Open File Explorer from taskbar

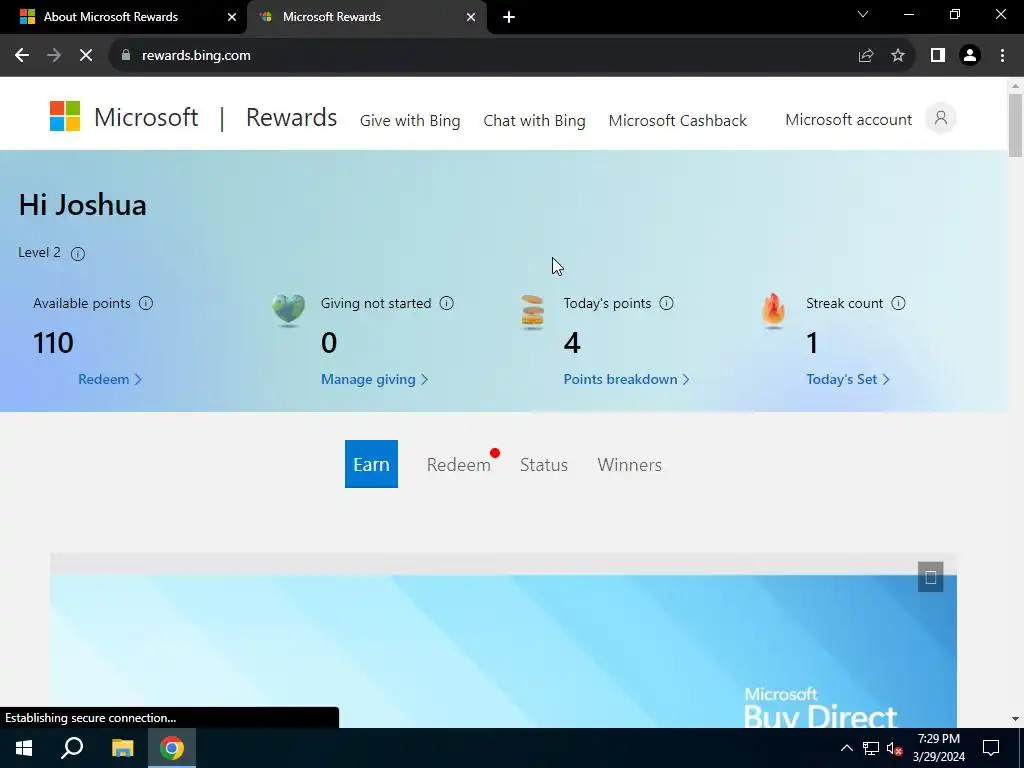click(x=122, y=748)
